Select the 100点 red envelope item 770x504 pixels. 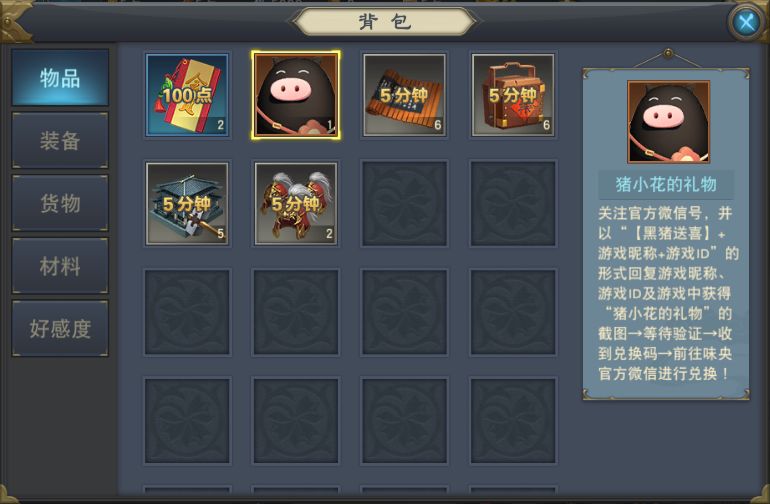187,95
